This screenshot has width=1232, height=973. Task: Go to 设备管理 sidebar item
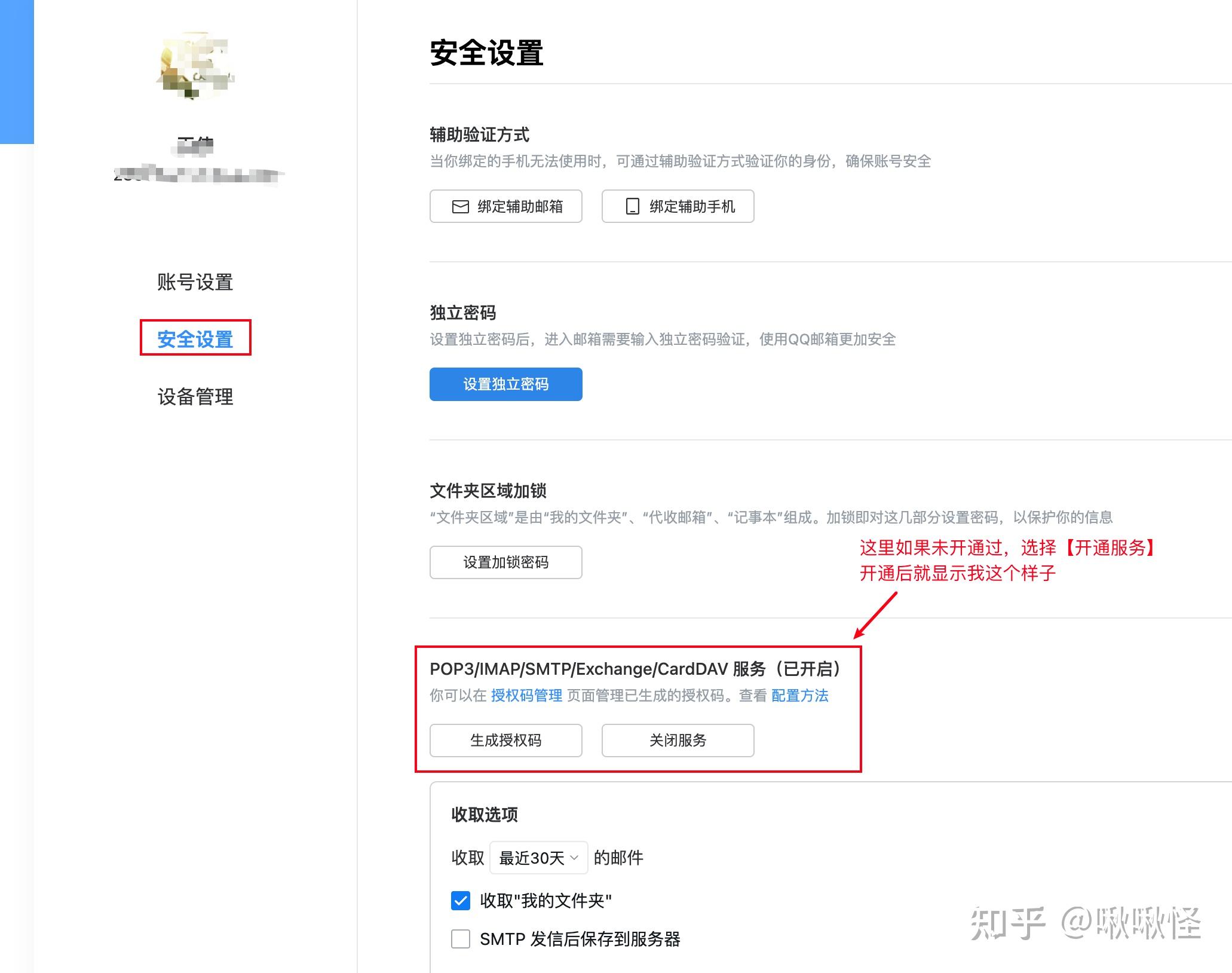point(195,396)
